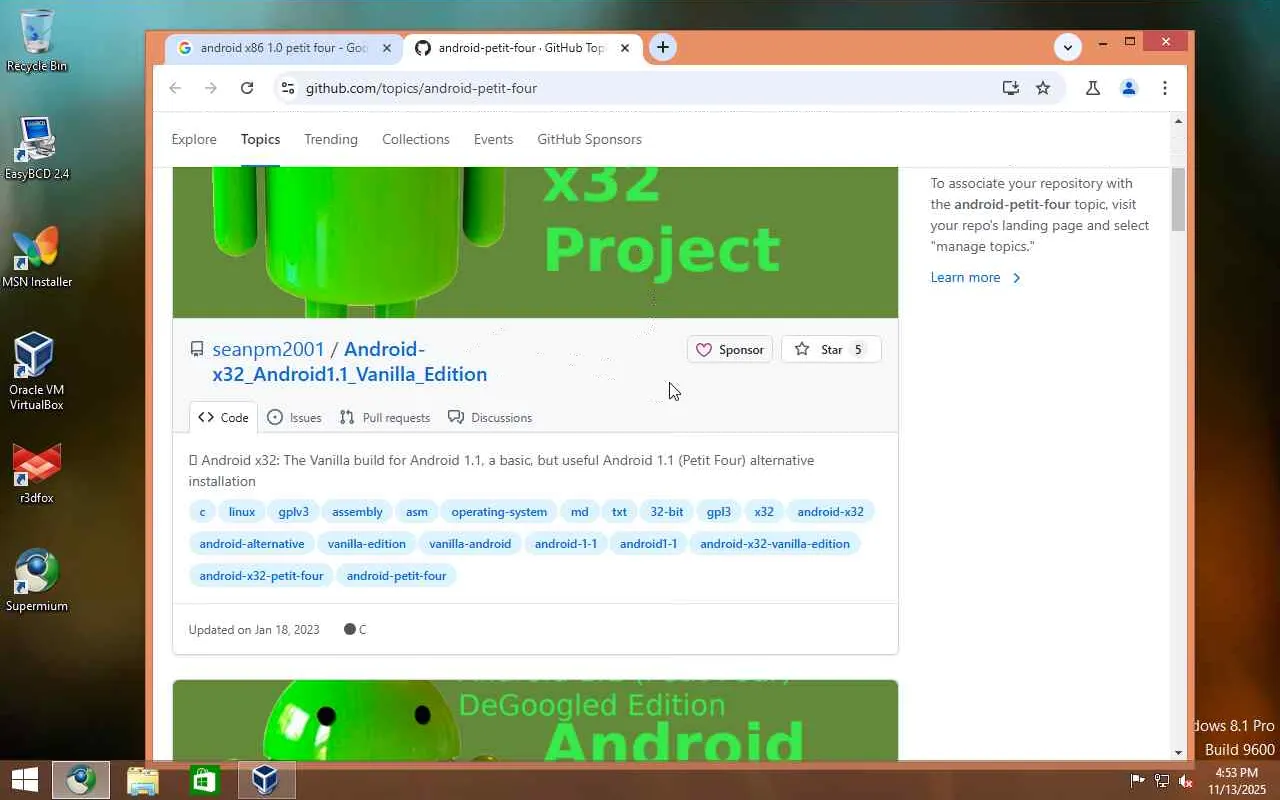Viewport: 1280px width, 800px height.
Task: Bookmark this page with the star icon
Action: point(1043,88)
